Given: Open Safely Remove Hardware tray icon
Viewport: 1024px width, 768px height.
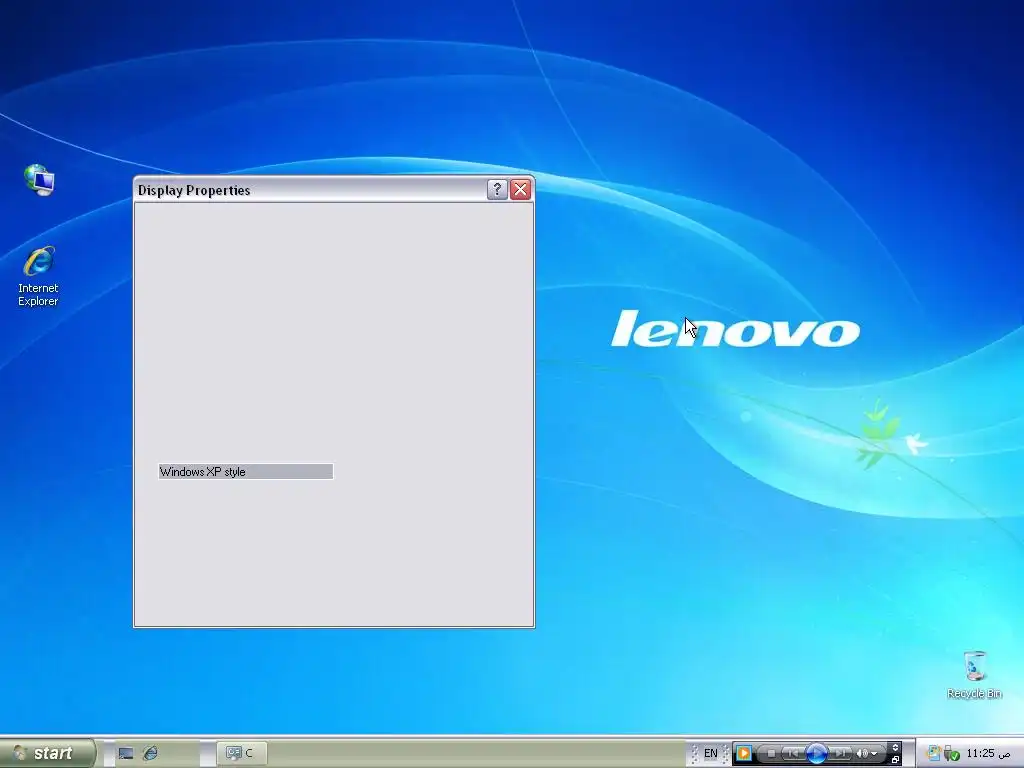Looking at the screenshot, I should pos(951,754).
